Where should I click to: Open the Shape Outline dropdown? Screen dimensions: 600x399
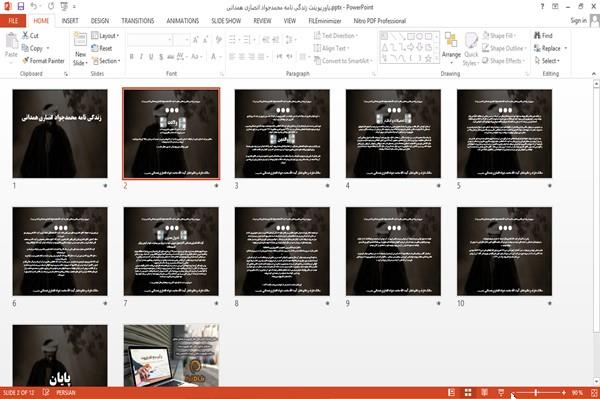click(504, 48)
